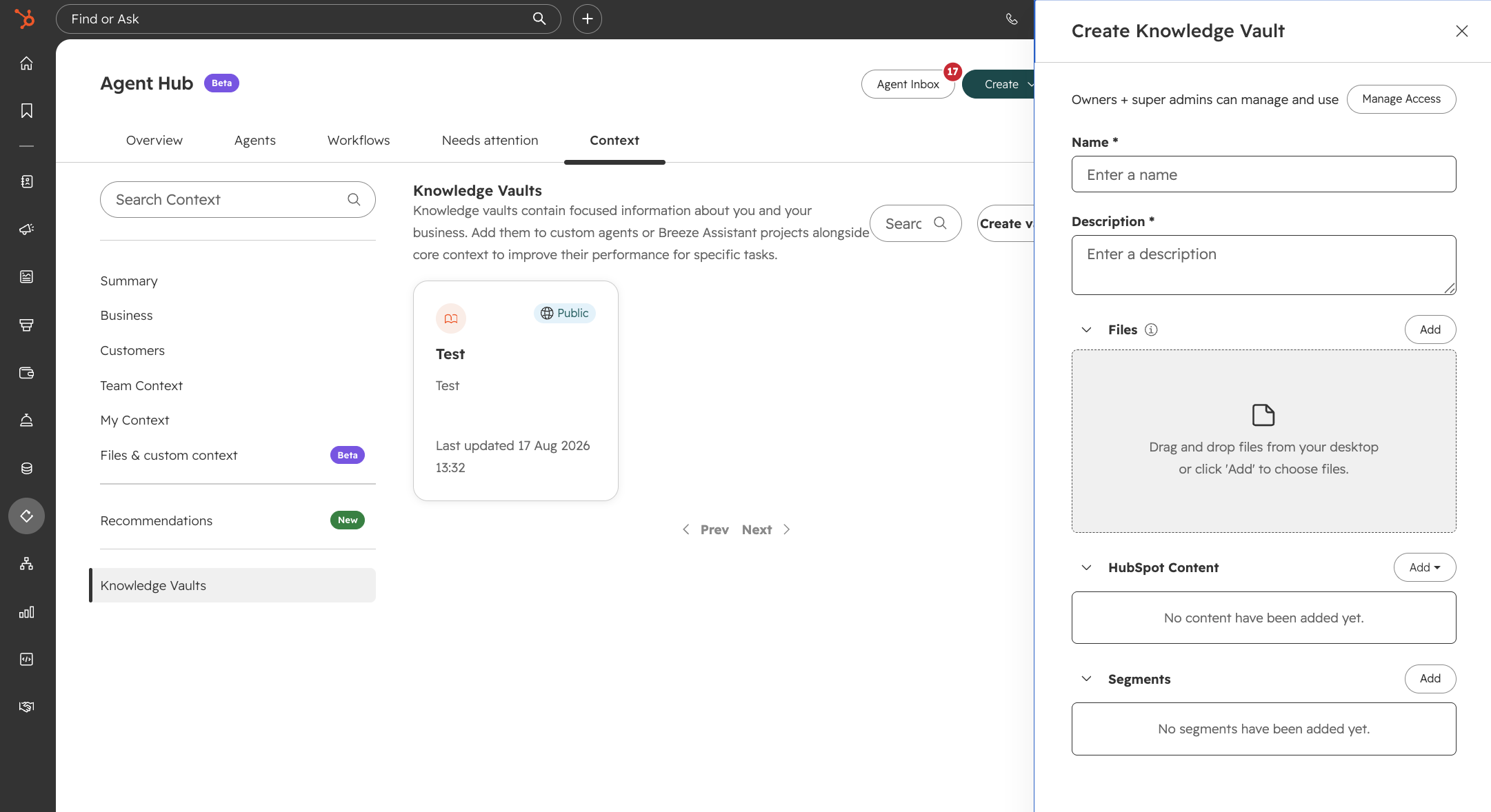Image resolution: width=1491 pixels, height=812 pixels.
Task: Click the file drag and drop zone
Action: click(1263, 441)
